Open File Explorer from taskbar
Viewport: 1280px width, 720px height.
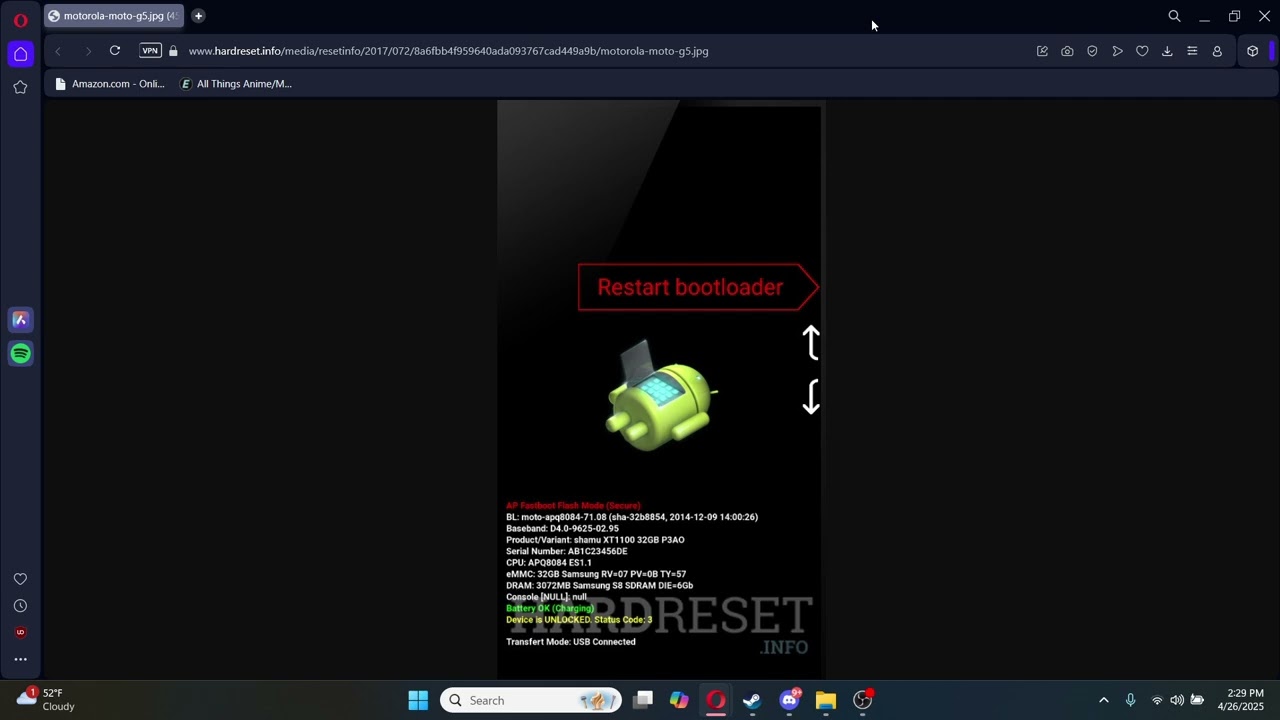pyautogui.click(x=826, y=700)
